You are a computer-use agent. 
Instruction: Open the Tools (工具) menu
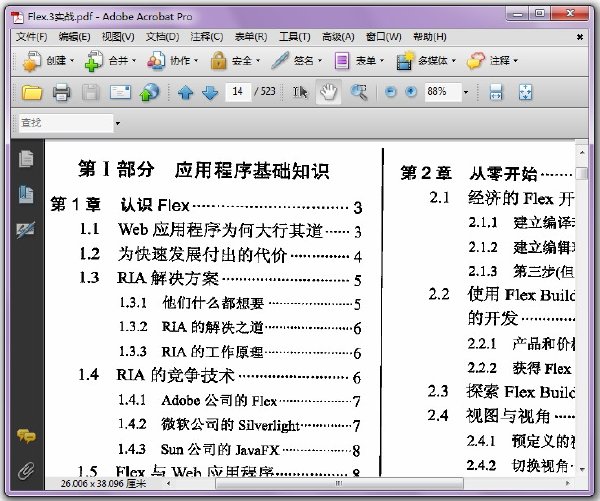(295, 37)
